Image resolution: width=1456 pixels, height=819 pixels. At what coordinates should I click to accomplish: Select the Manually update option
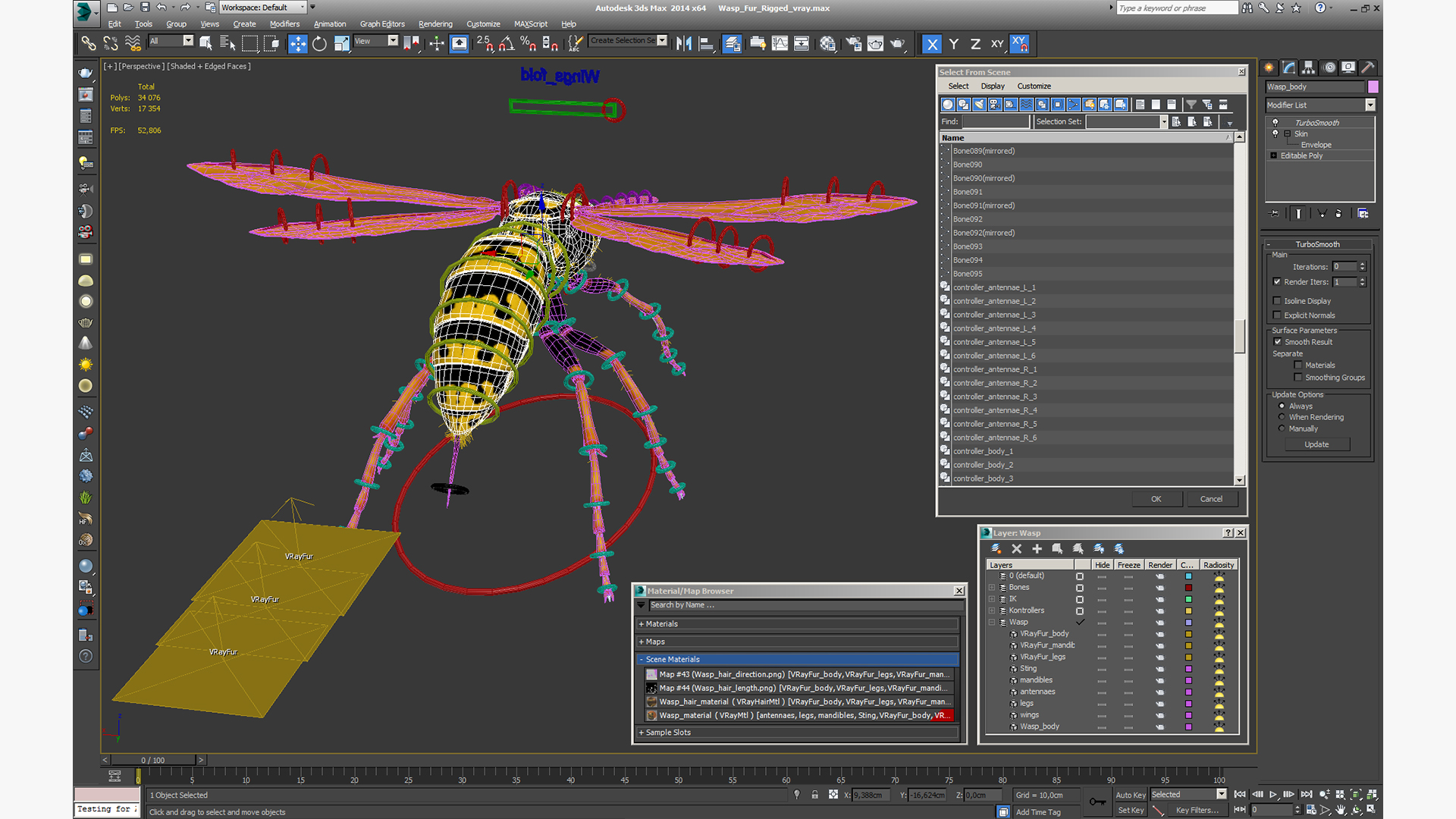(1282, 428)
